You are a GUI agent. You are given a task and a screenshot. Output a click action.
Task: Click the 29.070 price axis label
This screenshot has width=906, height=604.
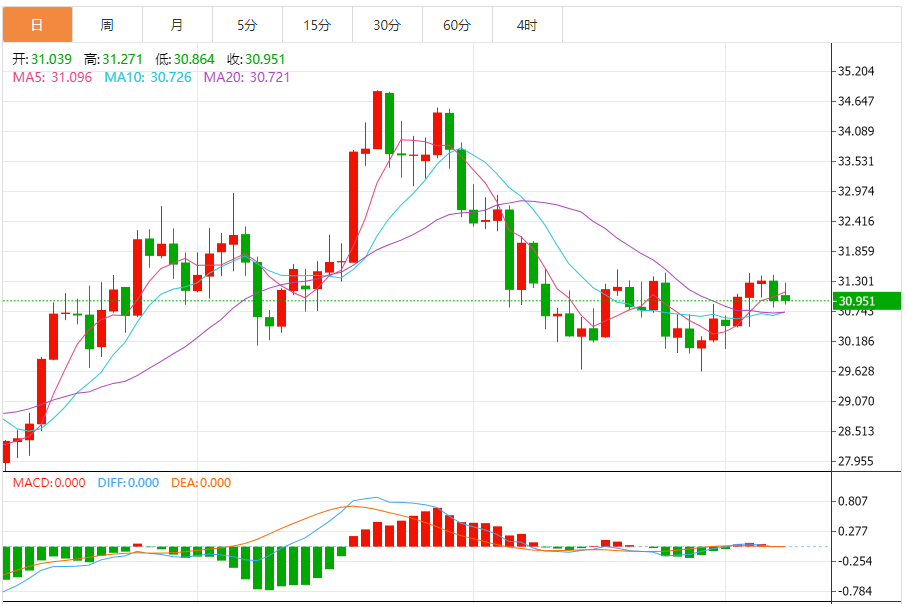856,401
